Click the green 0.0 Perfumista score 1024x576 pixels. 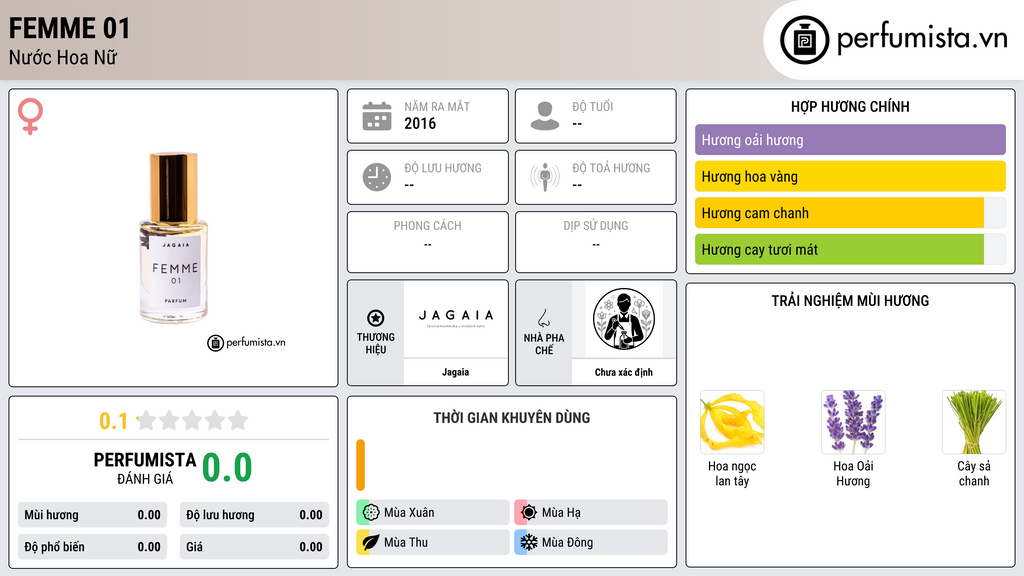tap(227, 468)
